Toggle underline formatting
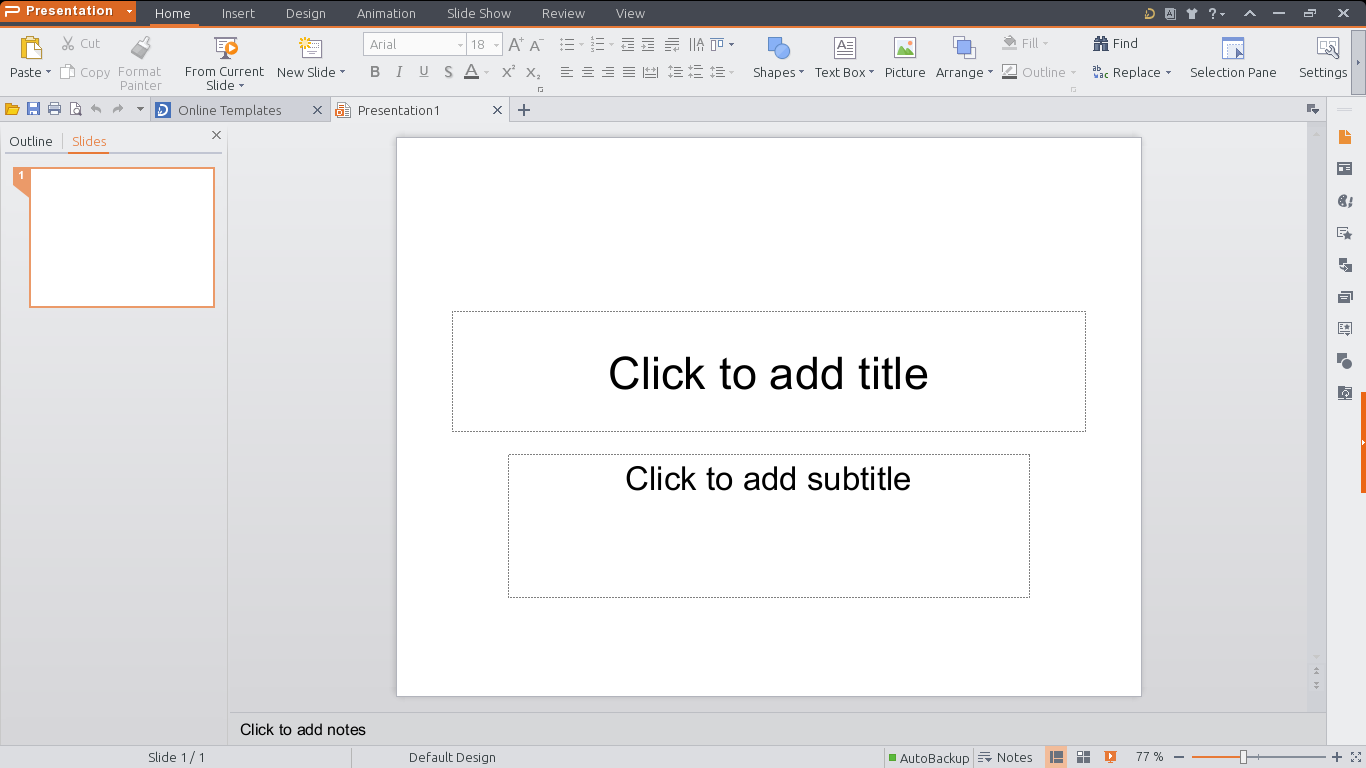Image resolution: width=1366 pixels, height=768 pixels. [423, 72]
